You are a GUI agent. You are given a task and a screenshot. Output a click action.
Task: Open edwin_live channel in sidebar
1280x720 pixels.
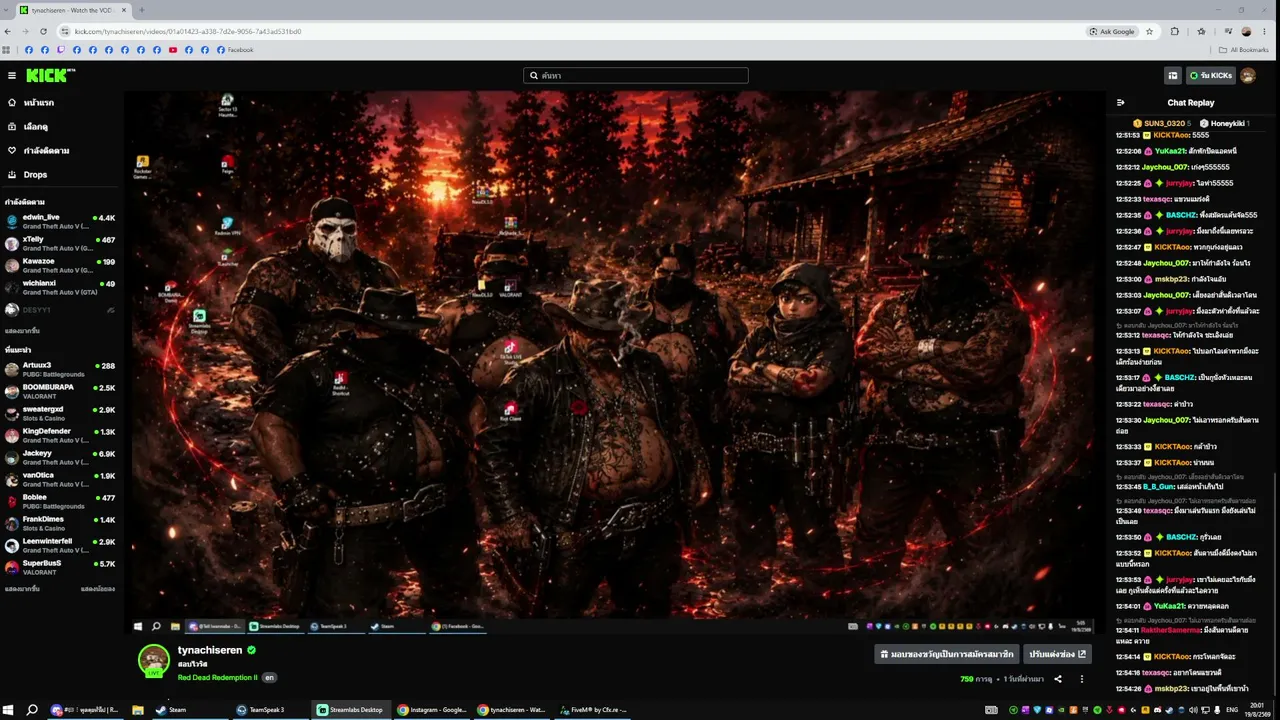click(60, 221)
